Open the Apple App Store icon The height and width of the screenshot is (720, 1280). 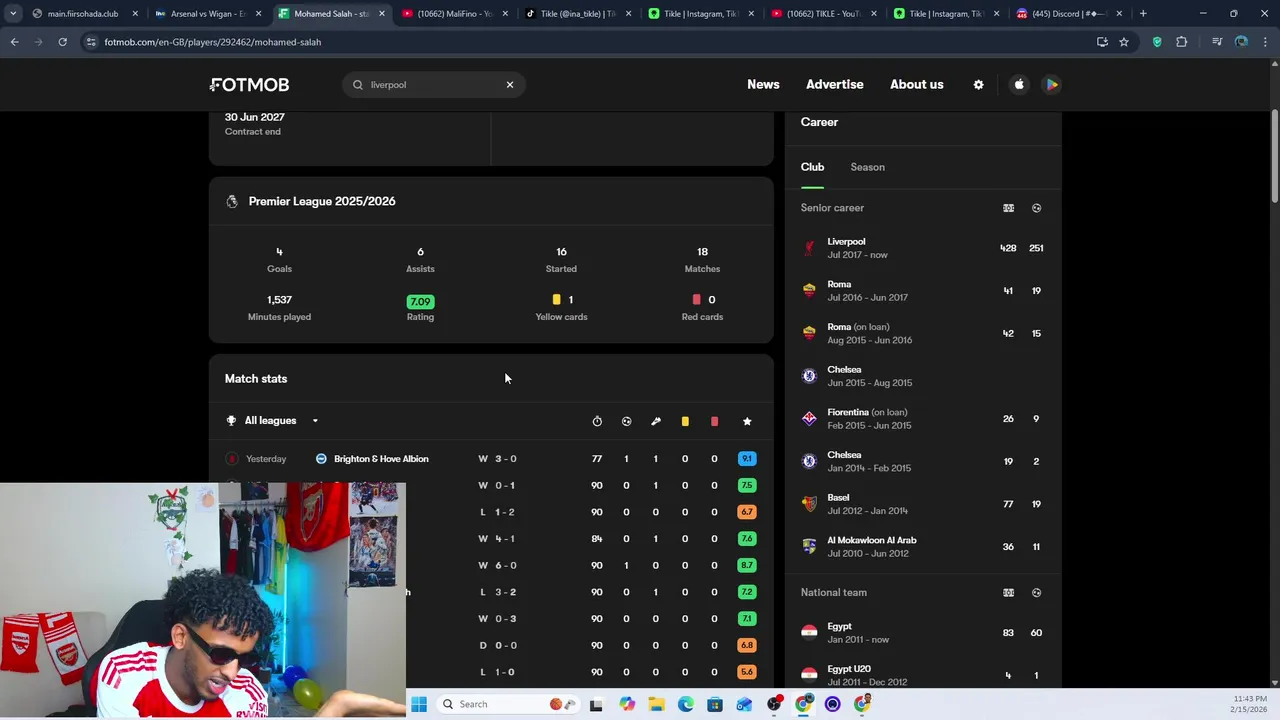pyautogui.click(x=1019, y=85)
